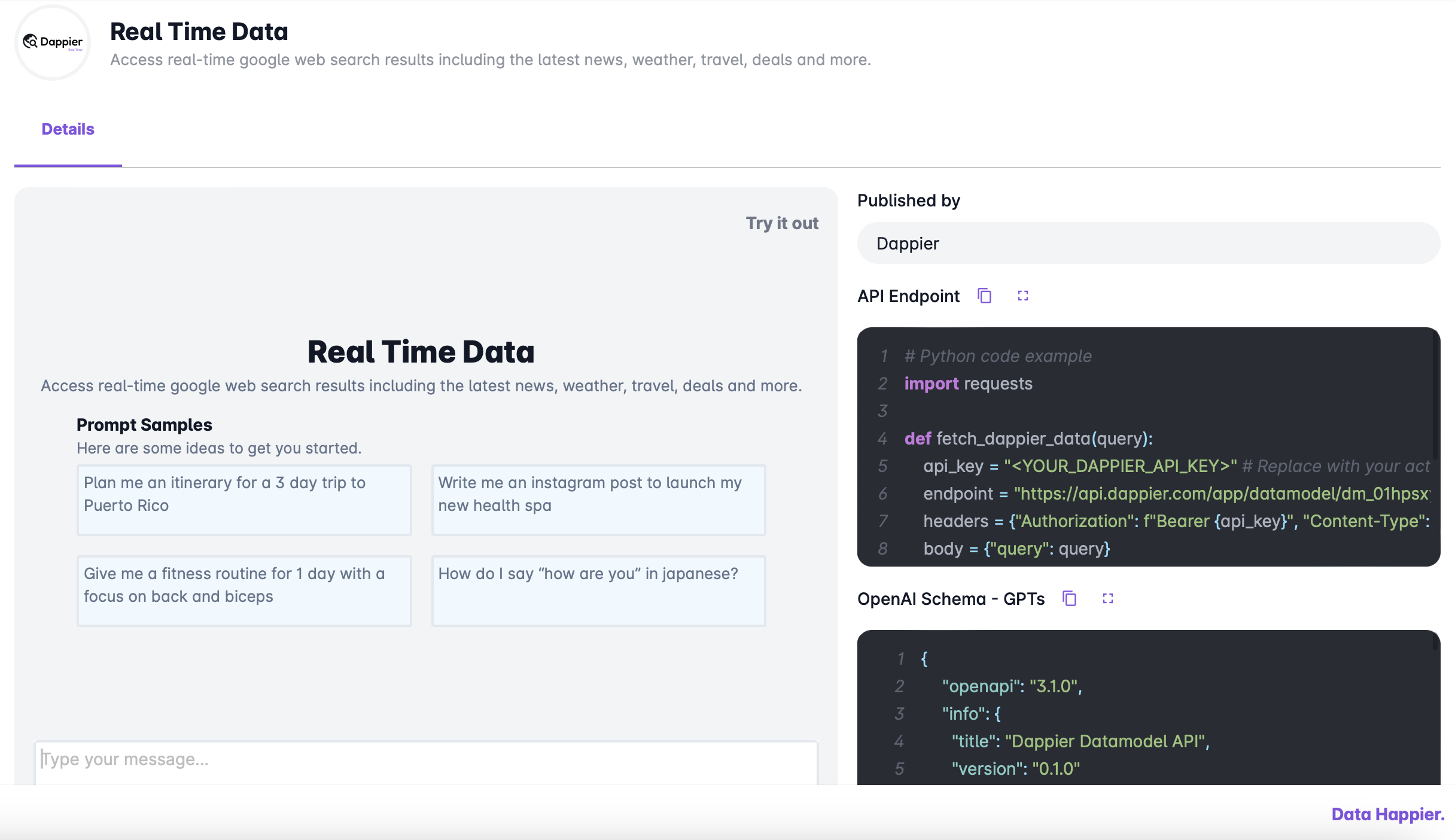
Task: Copy the OpenAI Schema - GPTs code
Action: tap(1069, 598)
